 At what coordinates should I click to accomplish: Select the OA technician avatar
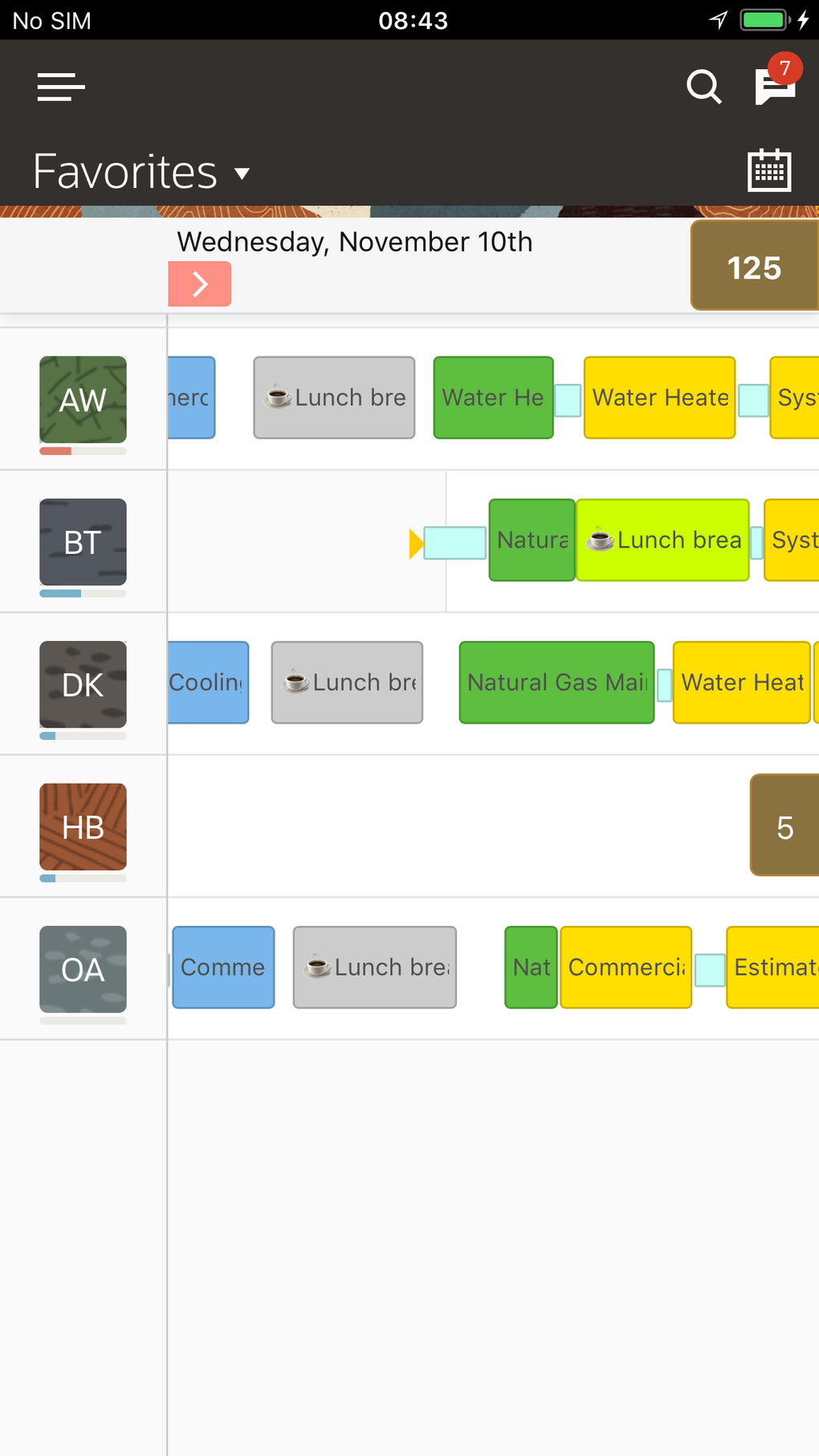83,969
